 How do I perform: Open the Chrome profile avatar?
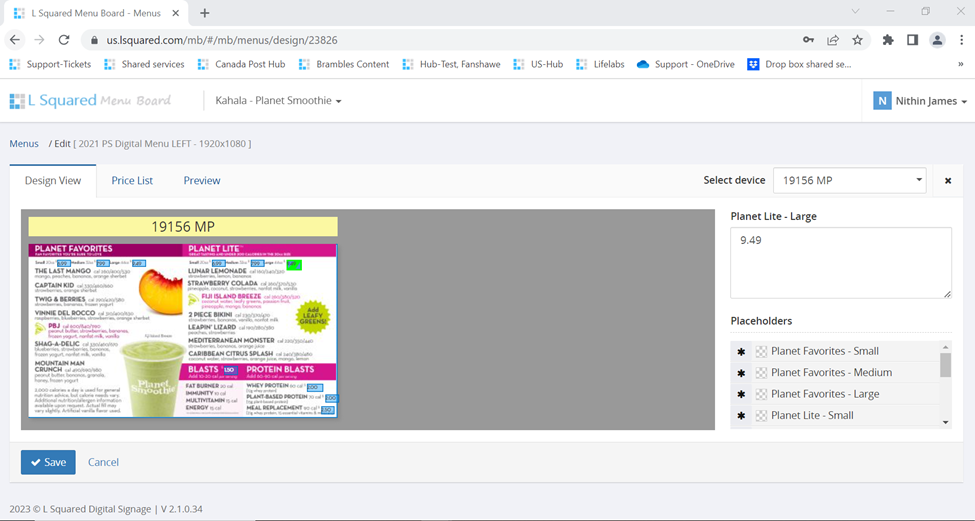pos(937,40)
